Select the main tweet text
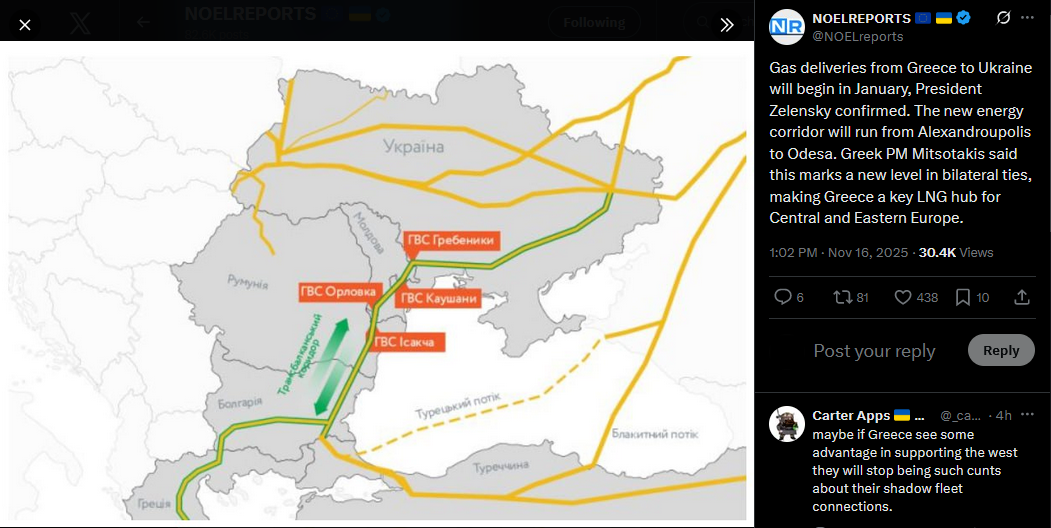The width and height of the screenshot is (1051, 528). point(900,143)
